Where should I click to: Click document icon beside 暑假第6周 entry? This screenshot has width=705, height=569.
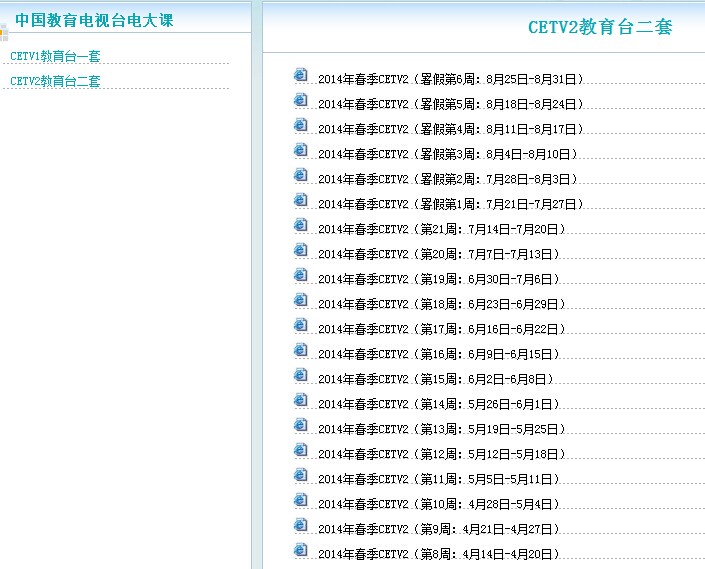[300, 76]
